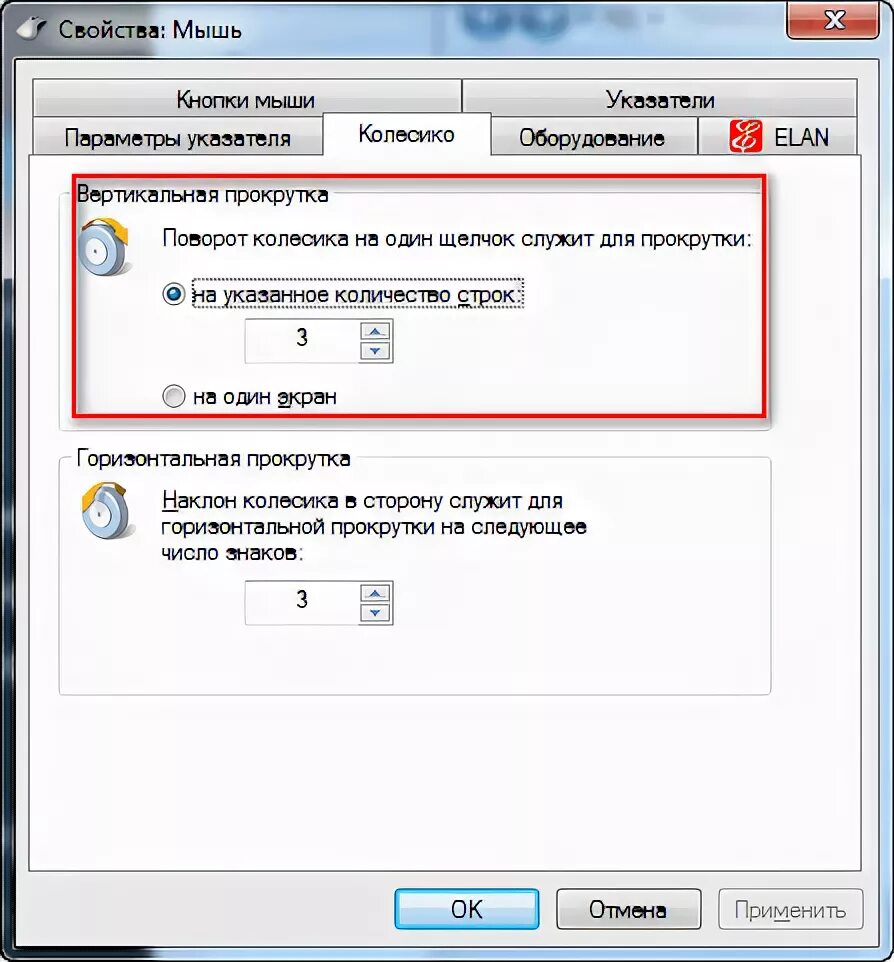Viewport: 894px width, 962px height.
Task: Confirm settings with the OK button
Action: tap(466, 909)
